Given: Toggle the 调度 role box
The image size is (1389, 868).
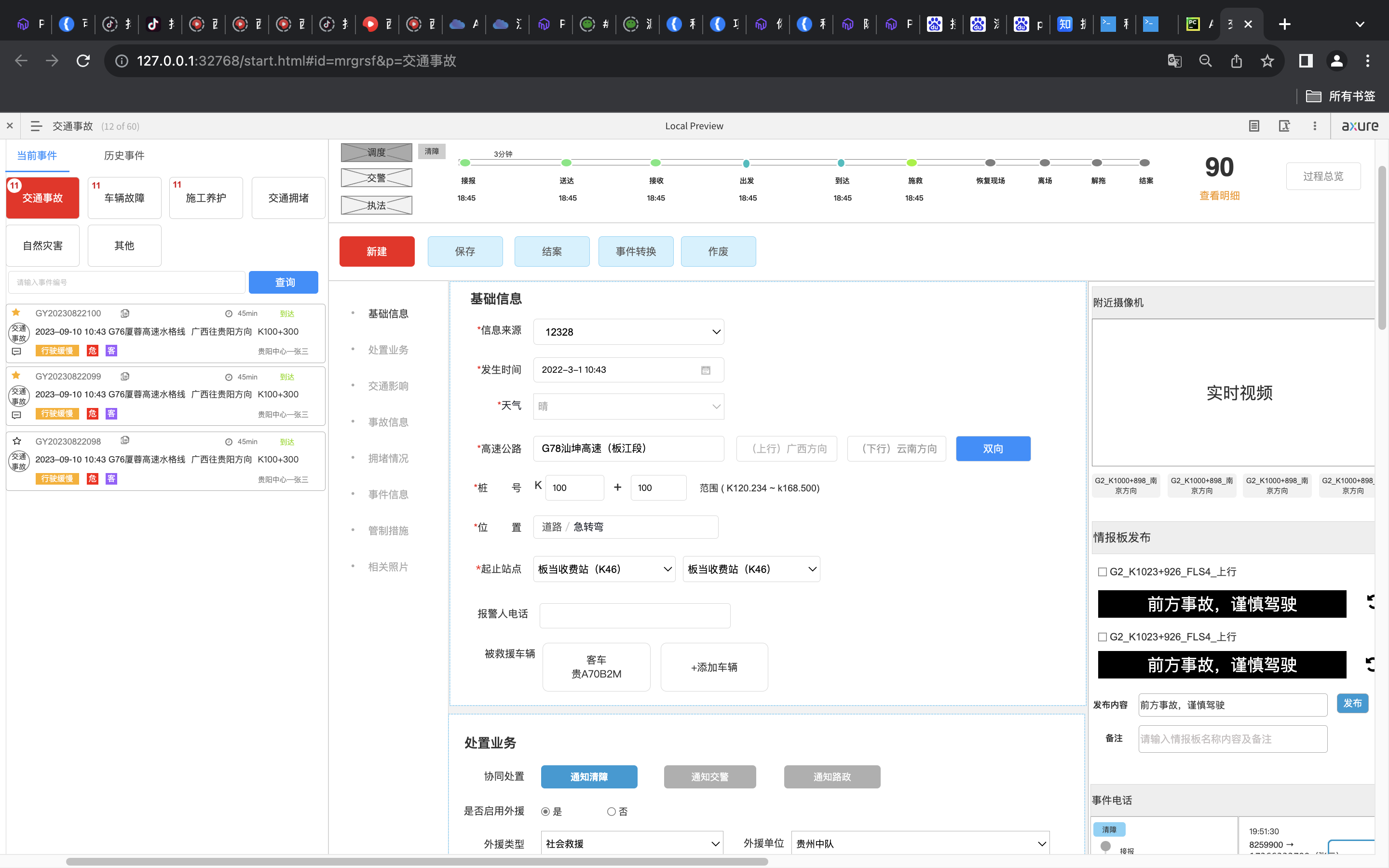Looking at the screenshot, I should click(377, 153).
